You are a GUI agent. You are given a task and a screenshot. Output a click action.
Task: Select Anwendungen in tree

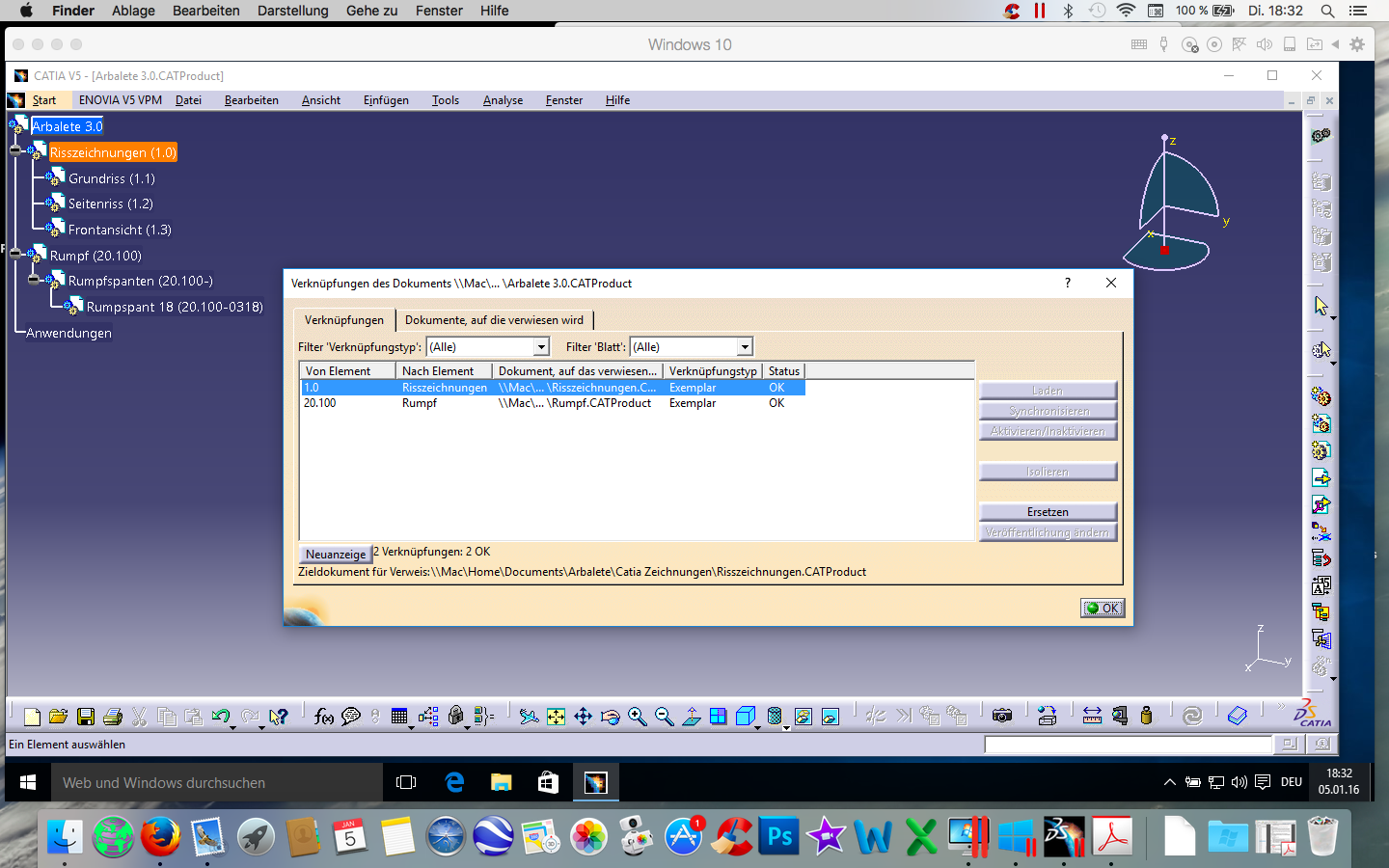coord(68,333)
